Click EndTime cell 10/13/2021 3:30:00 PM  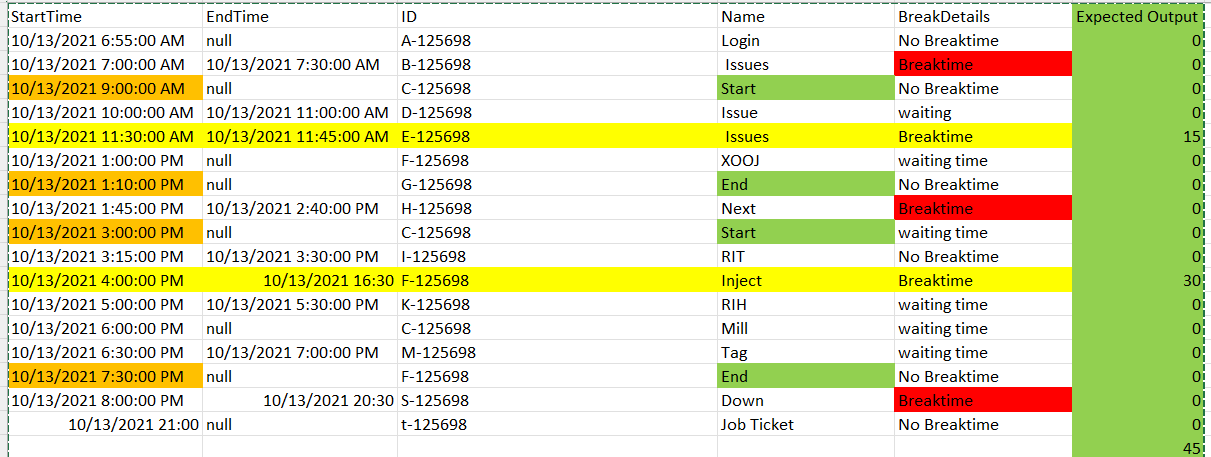click(300, 257)
